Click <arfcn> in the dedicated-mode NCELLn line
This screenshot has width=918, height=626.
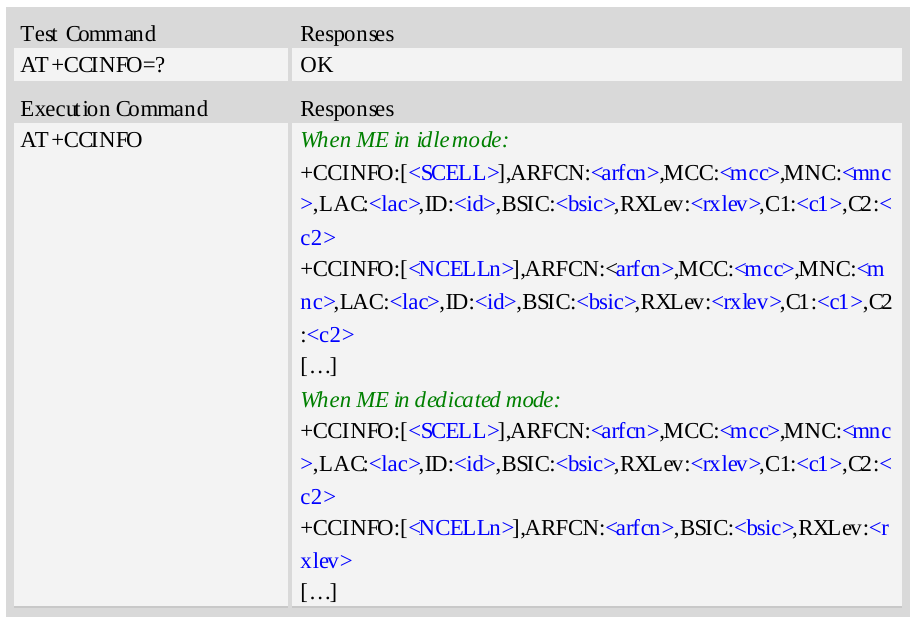[x=640, y=528]
